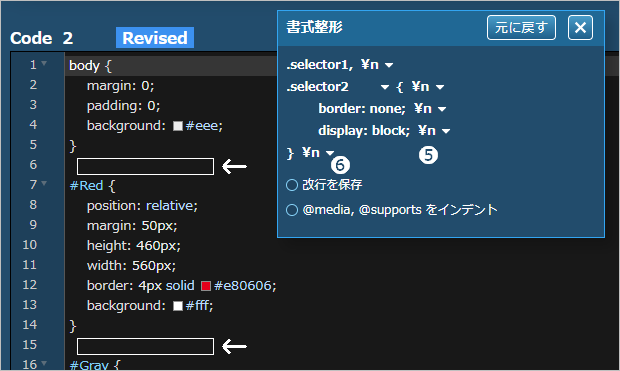This screenshot has width=620, height=371.
Task: Open dropdown after closing brace ¥n
Action: tap(329, 152)
